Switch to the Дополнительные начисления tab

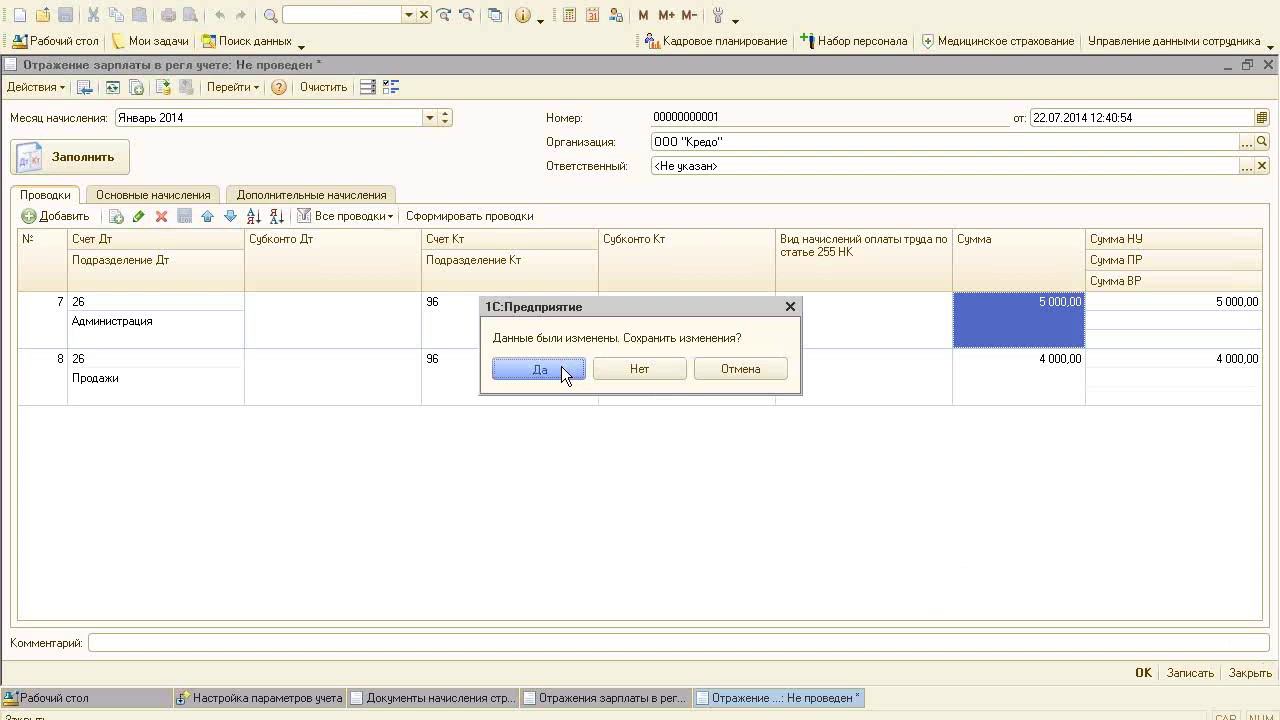pyautogui.click(x=311, y=195)
